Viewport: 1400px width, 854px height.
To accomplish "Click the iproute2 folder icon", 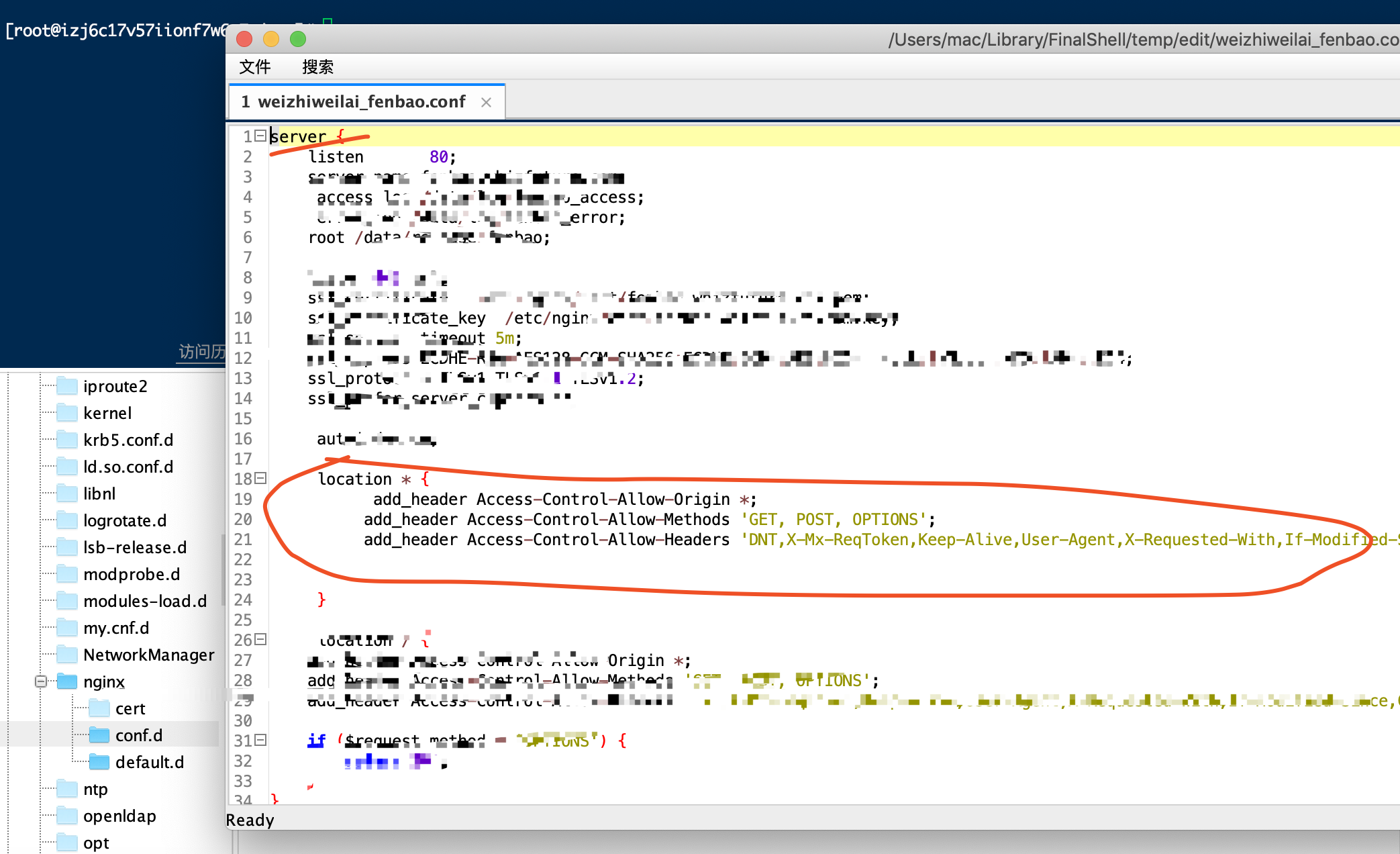I will 67,386.
